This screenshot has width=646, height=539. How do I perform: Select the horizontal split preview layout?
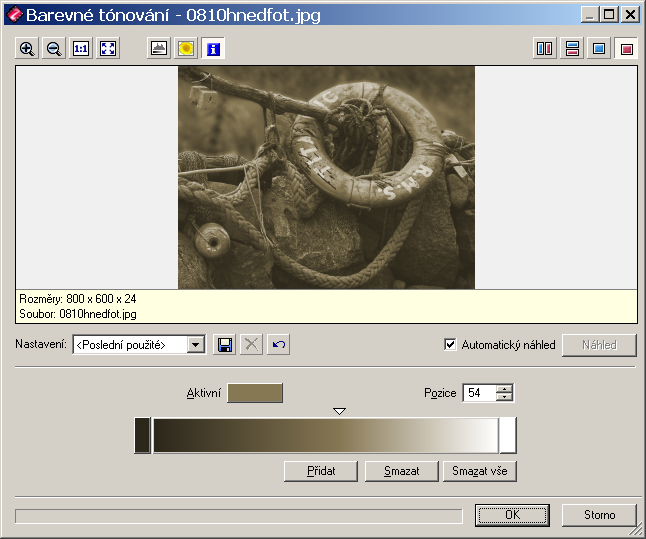(572, 48)
